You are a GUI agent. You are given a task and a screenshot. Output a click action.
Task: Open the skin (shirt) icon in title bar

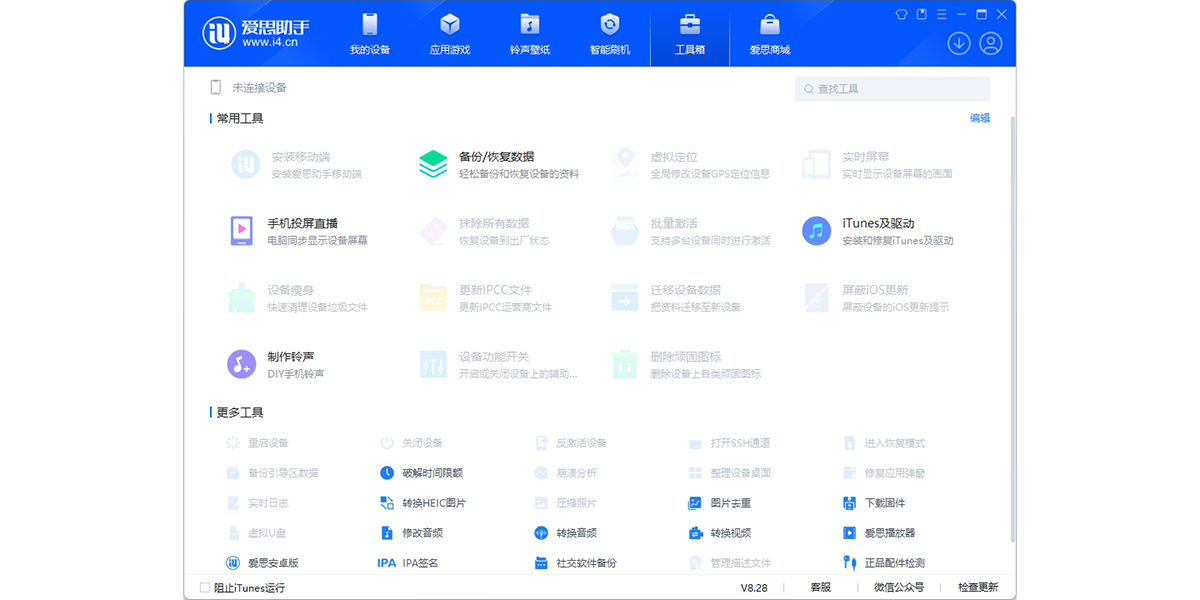901,14
